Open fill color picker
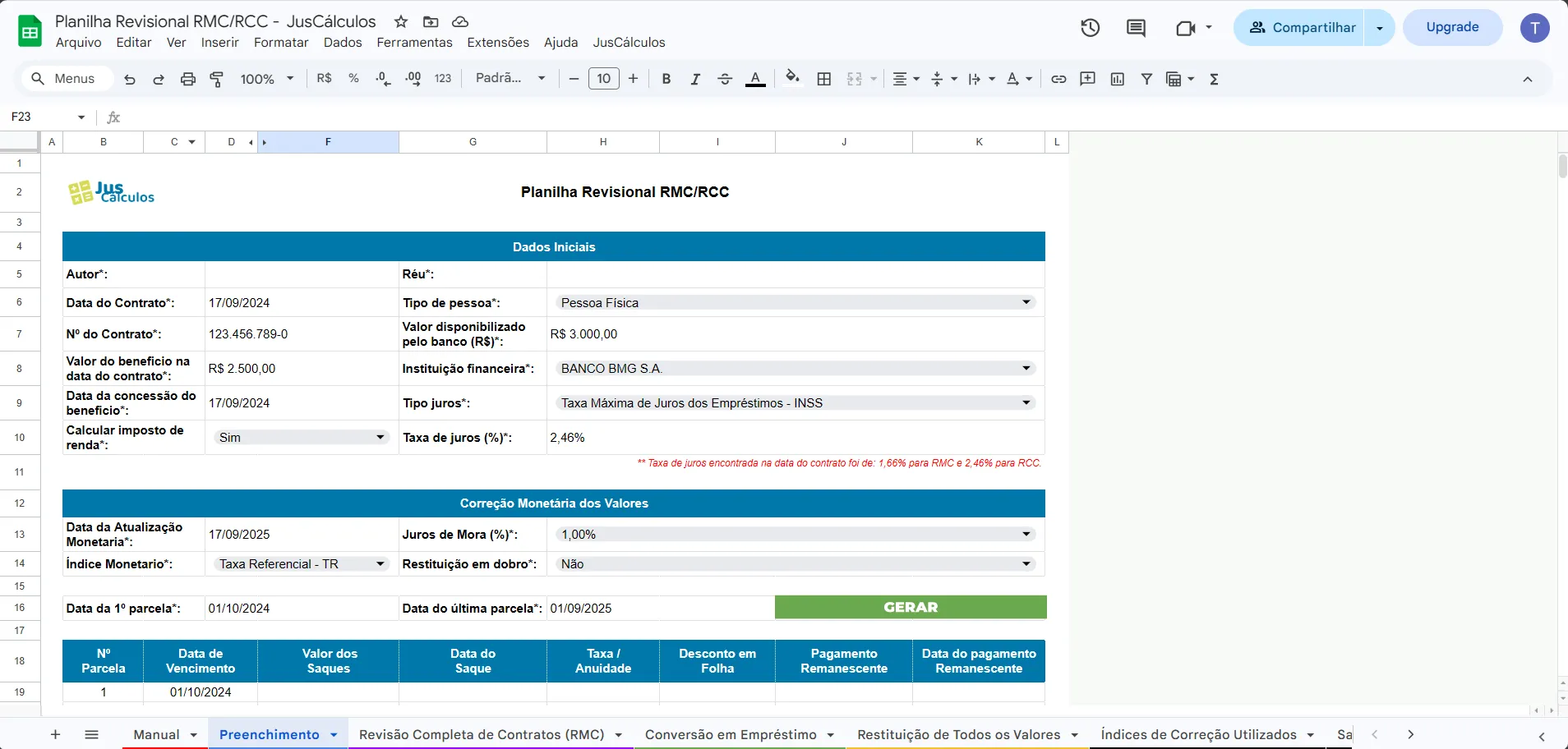The height and width of the screenshot is (749, 1568). [792, 77]
